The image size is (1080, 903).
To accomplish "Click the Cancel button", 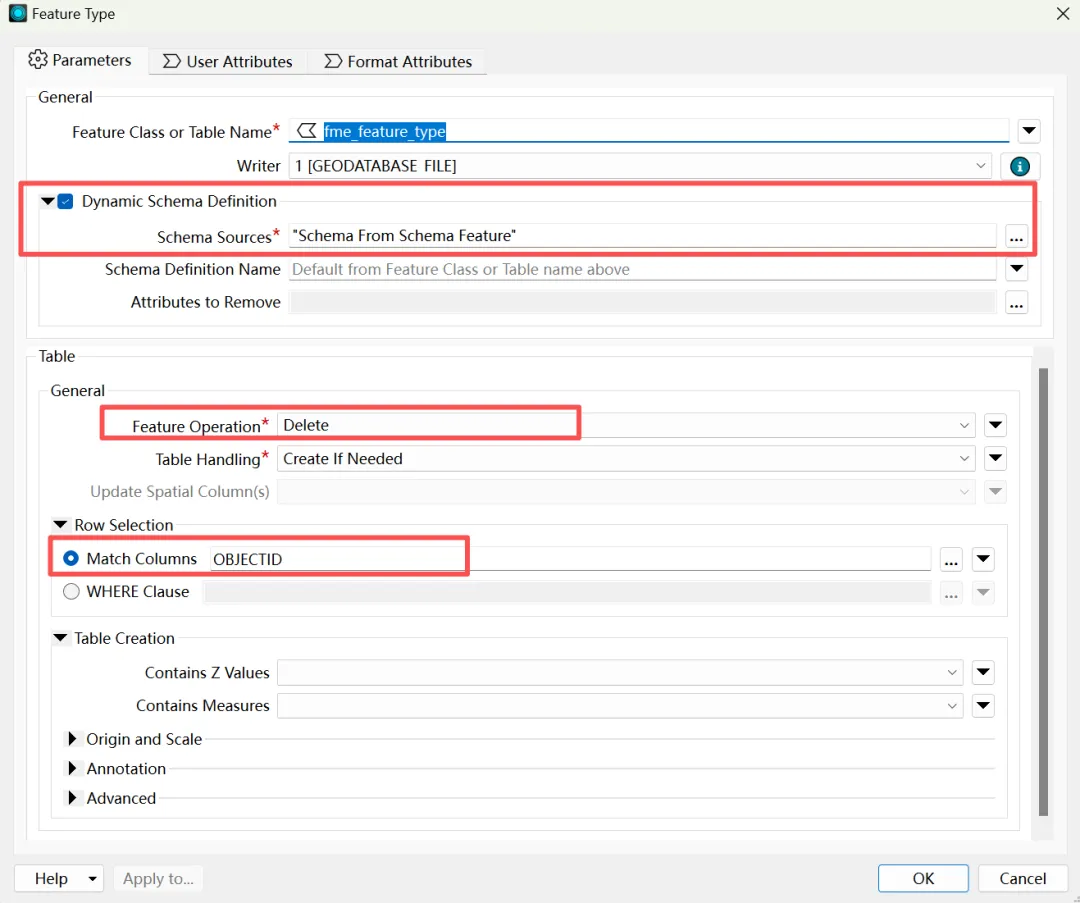I will (1023, 878).
